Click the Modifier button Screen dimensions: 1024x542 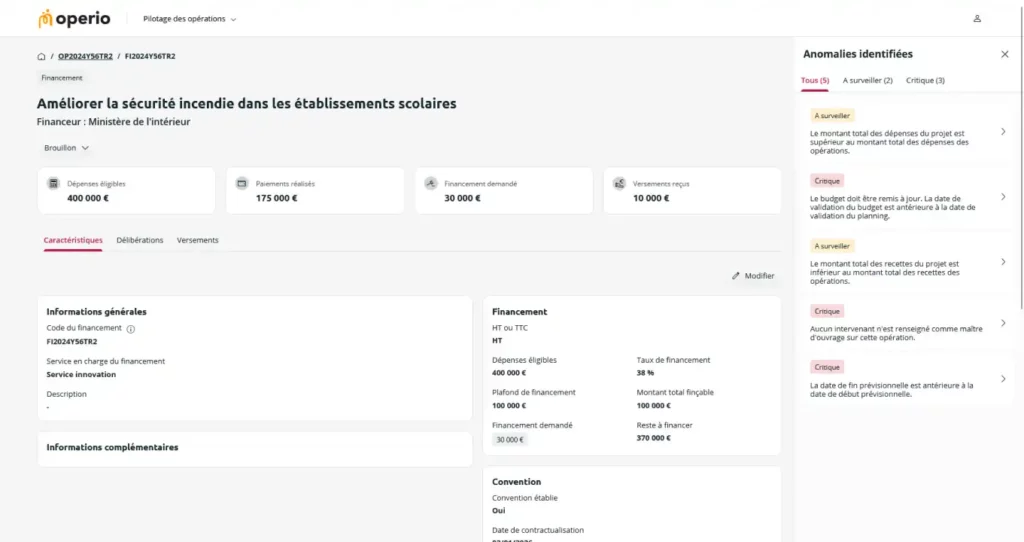pyautogui.click(x=753, y=276)
